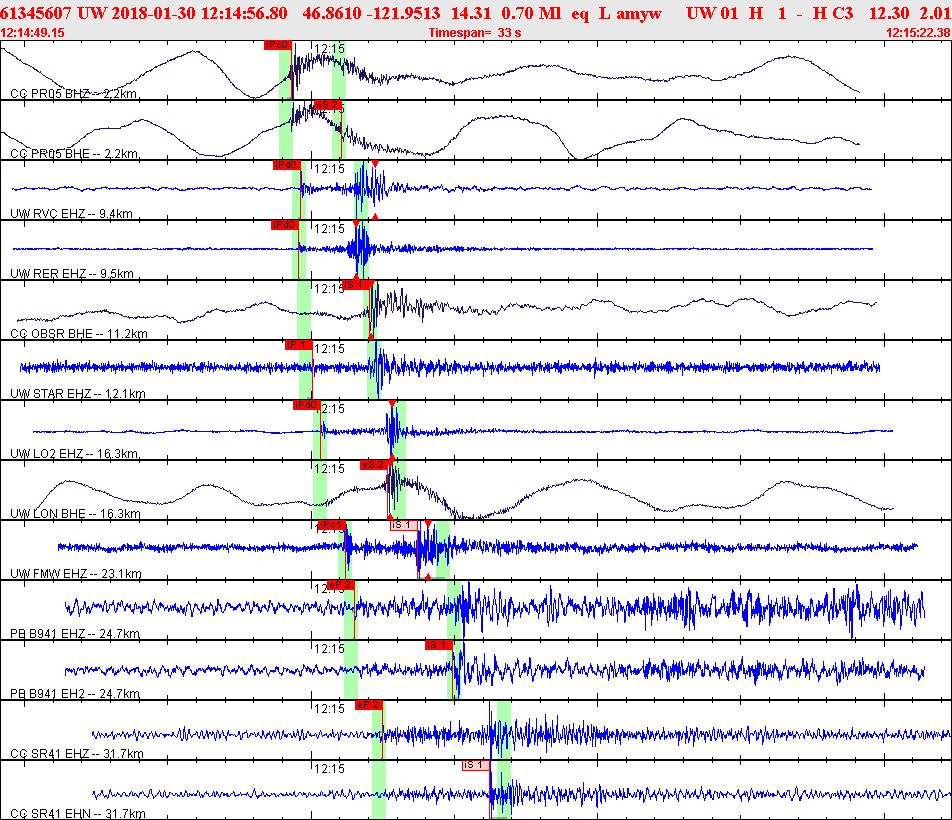Select the iPc0 pick flag on PR05 BHZ

tap(277, 45)
